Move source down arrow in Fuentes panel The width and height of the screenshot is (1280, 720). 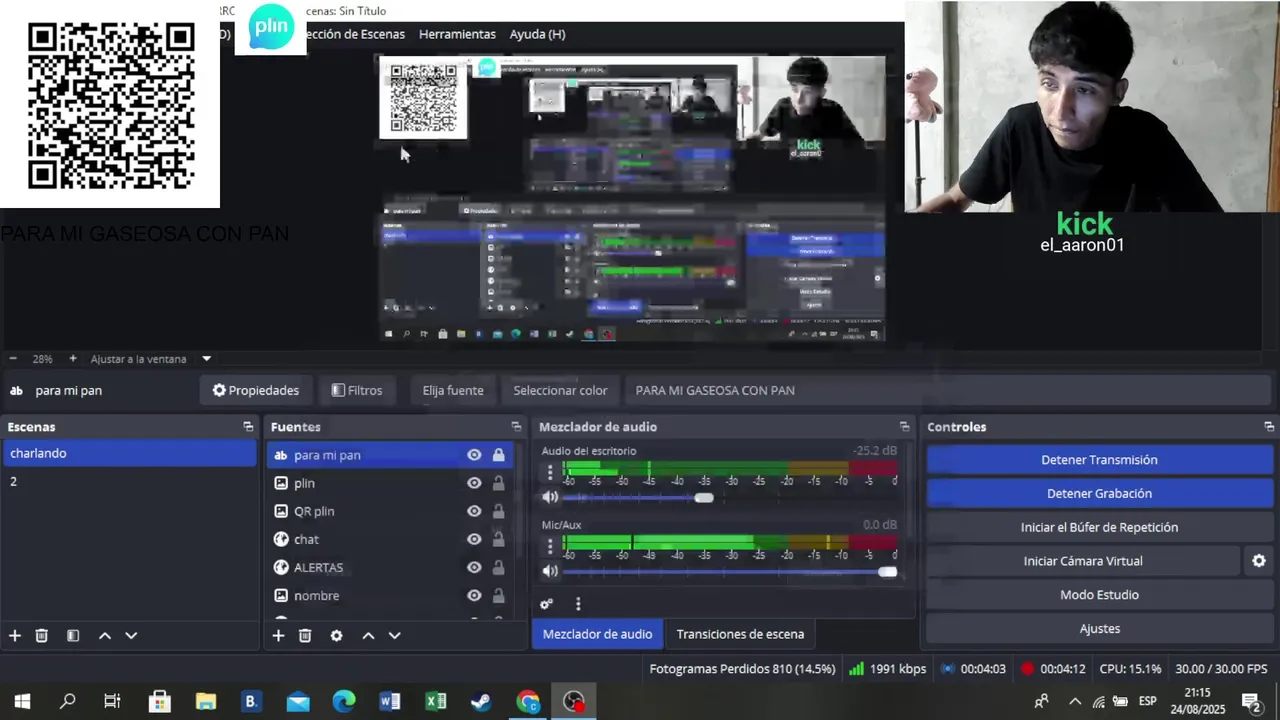click(x=395, y=636)
